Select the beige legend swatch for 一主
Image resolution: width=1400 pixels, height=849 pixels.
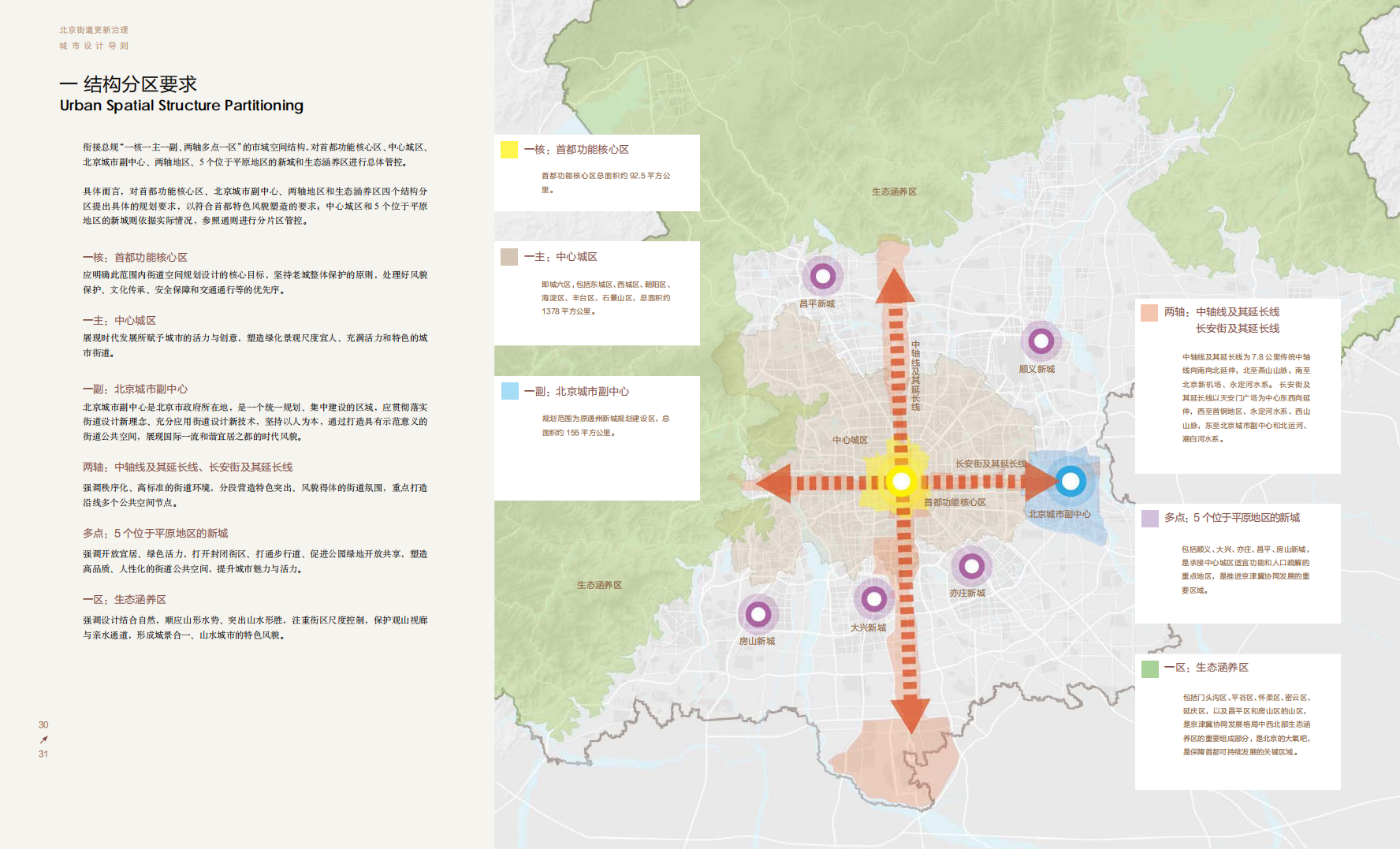509,257
